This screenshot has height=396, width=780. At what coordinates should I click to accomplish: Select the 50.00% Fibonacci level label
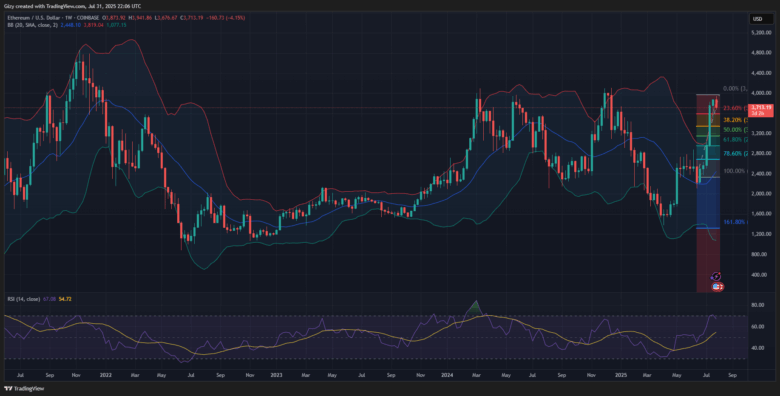coord(734,129)
